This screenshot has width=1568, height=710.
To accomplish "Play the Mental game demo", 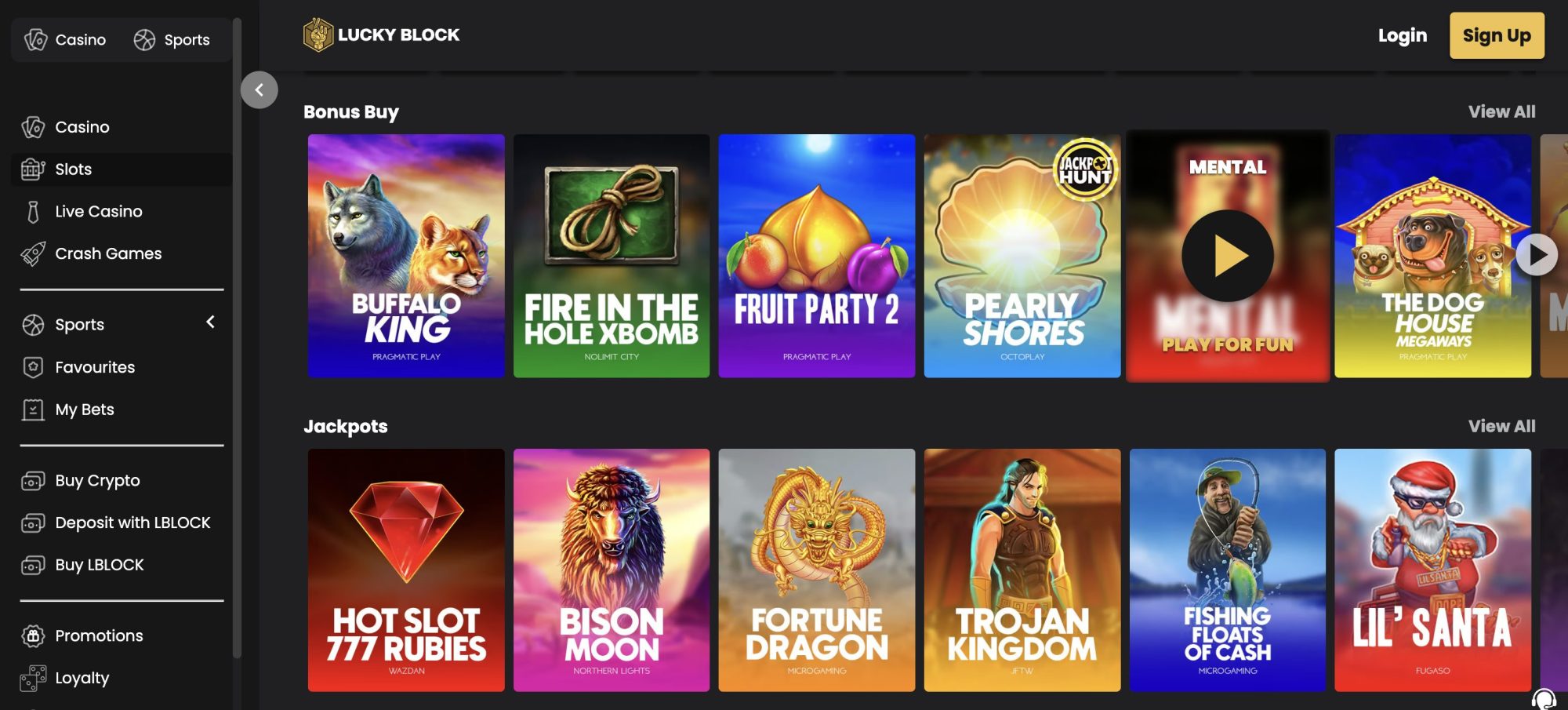I will click(1228, 256).
